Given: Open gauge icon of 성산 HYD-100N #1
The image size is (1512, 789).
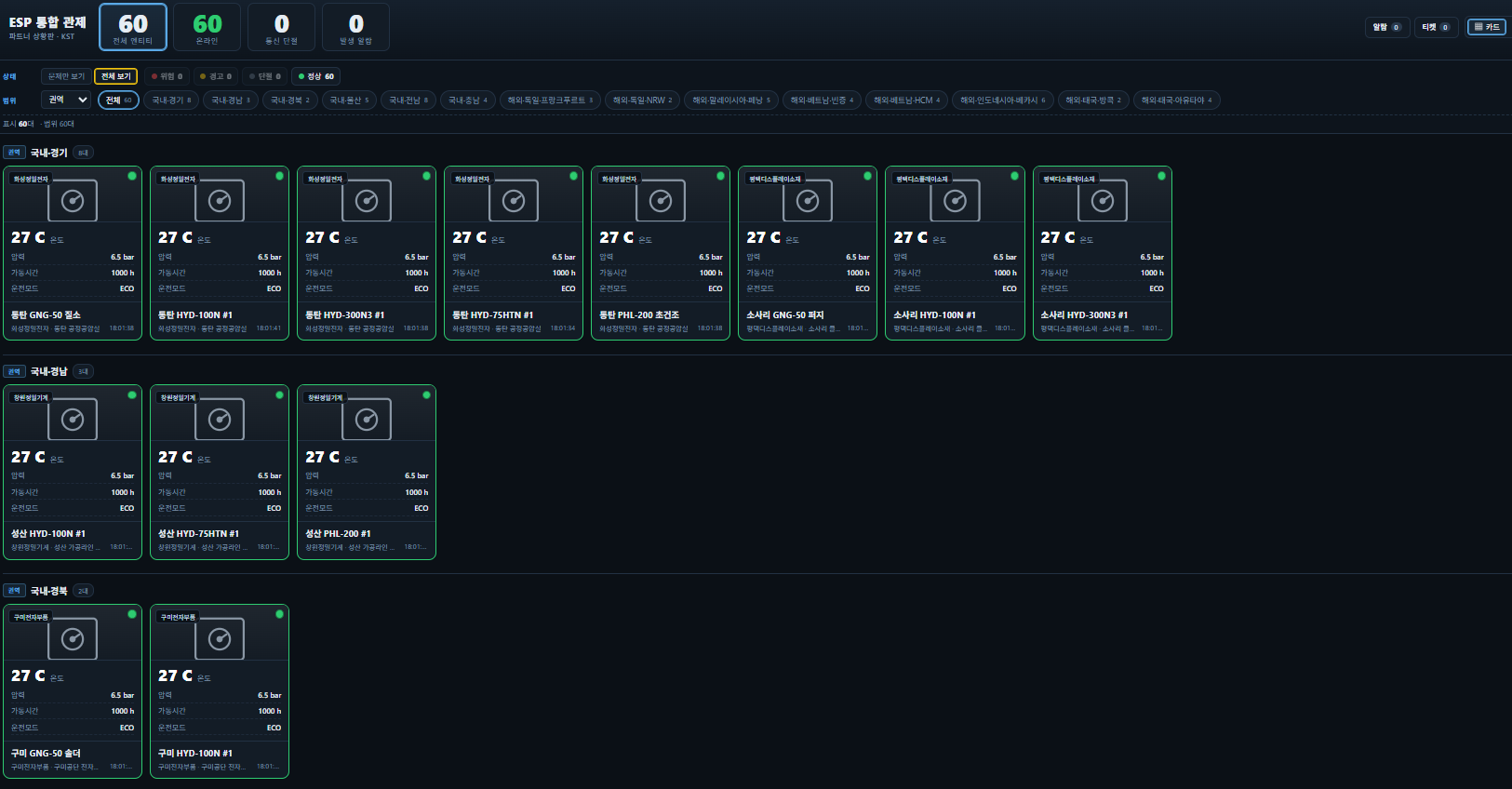Looking at the screenshot, I should coord(73,420).
